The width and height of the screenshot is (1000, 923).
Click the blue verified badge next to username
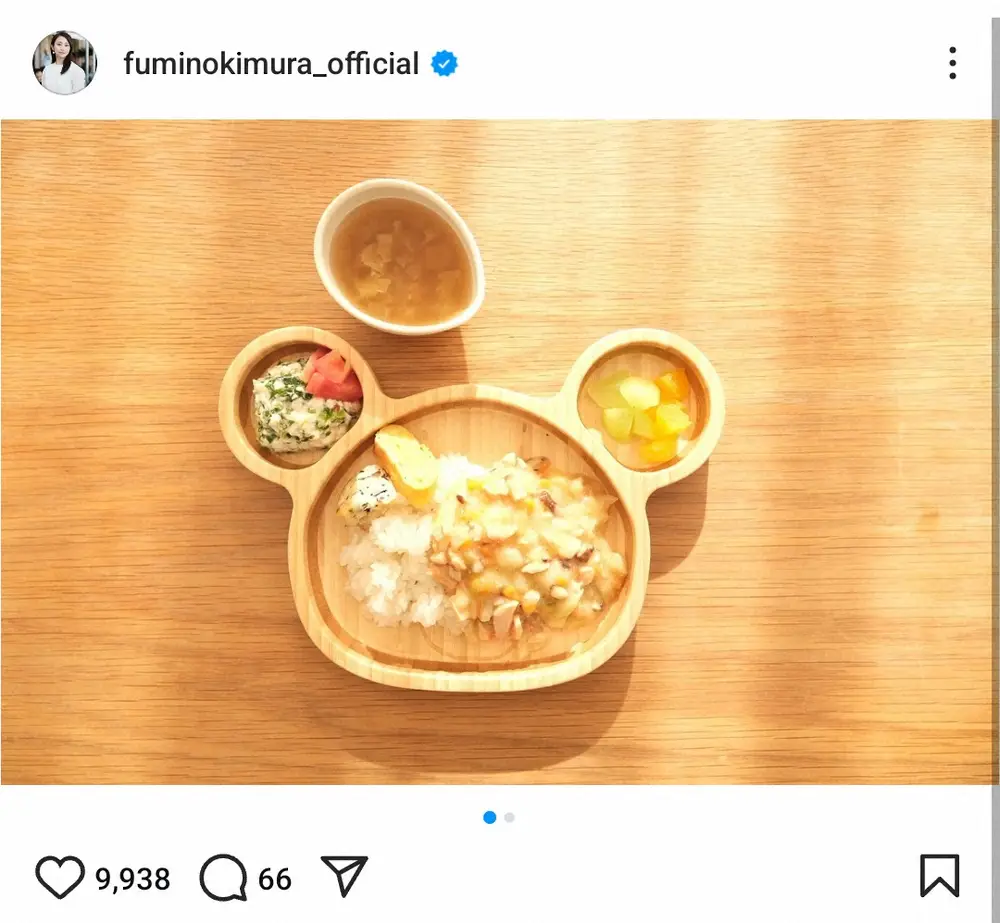coord(444,62)
